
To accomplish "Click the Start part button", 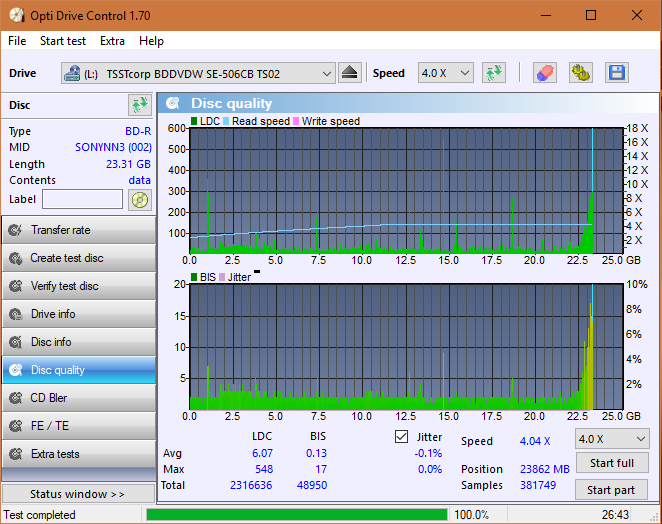I will 611,490.
